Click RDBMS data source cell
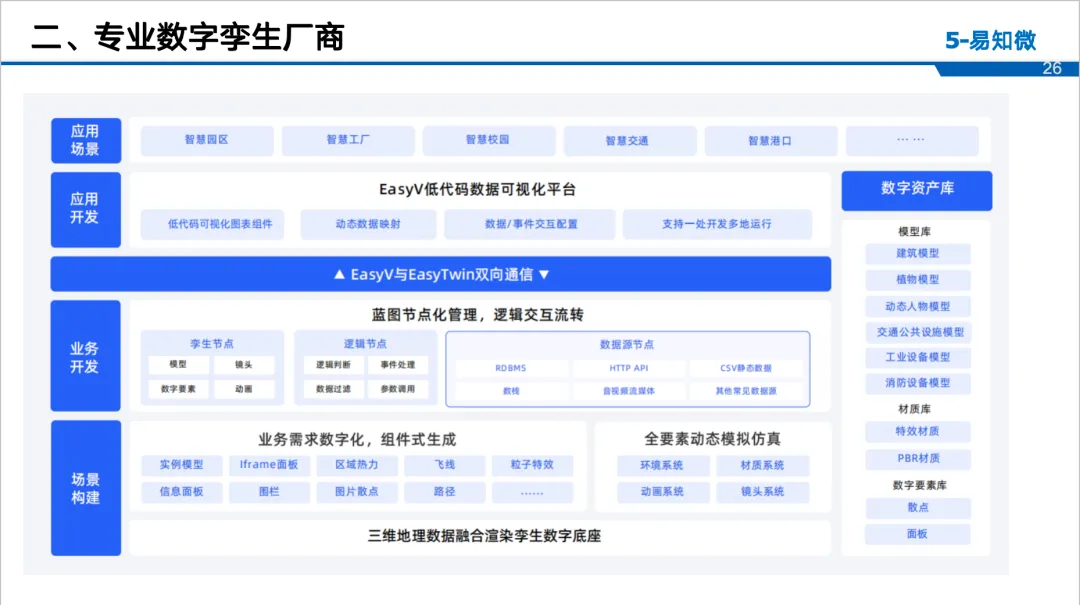This screenshot has height=605, width=1080. coord(511,368)
